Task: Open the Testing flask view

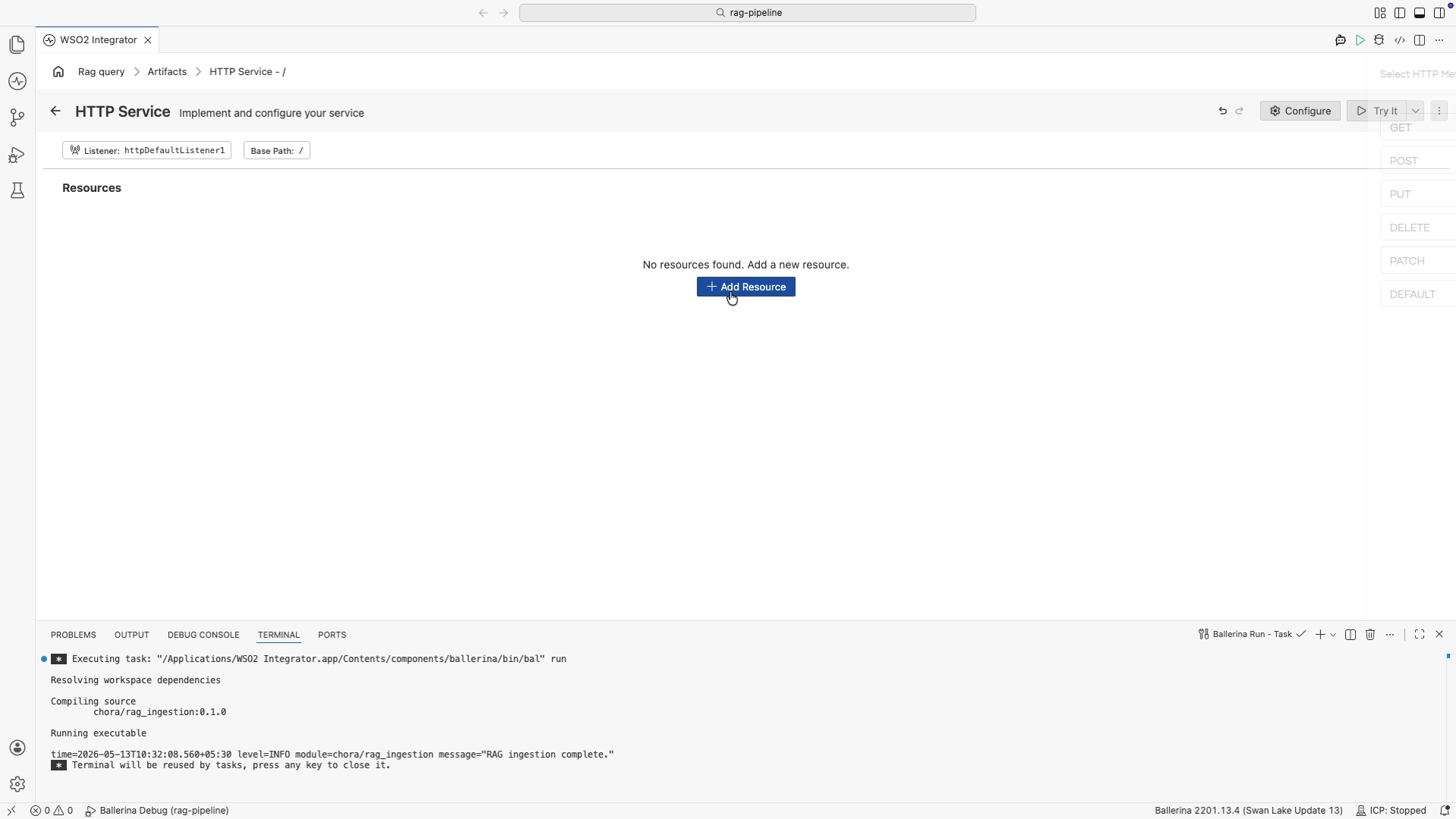Action: point(17,190)
